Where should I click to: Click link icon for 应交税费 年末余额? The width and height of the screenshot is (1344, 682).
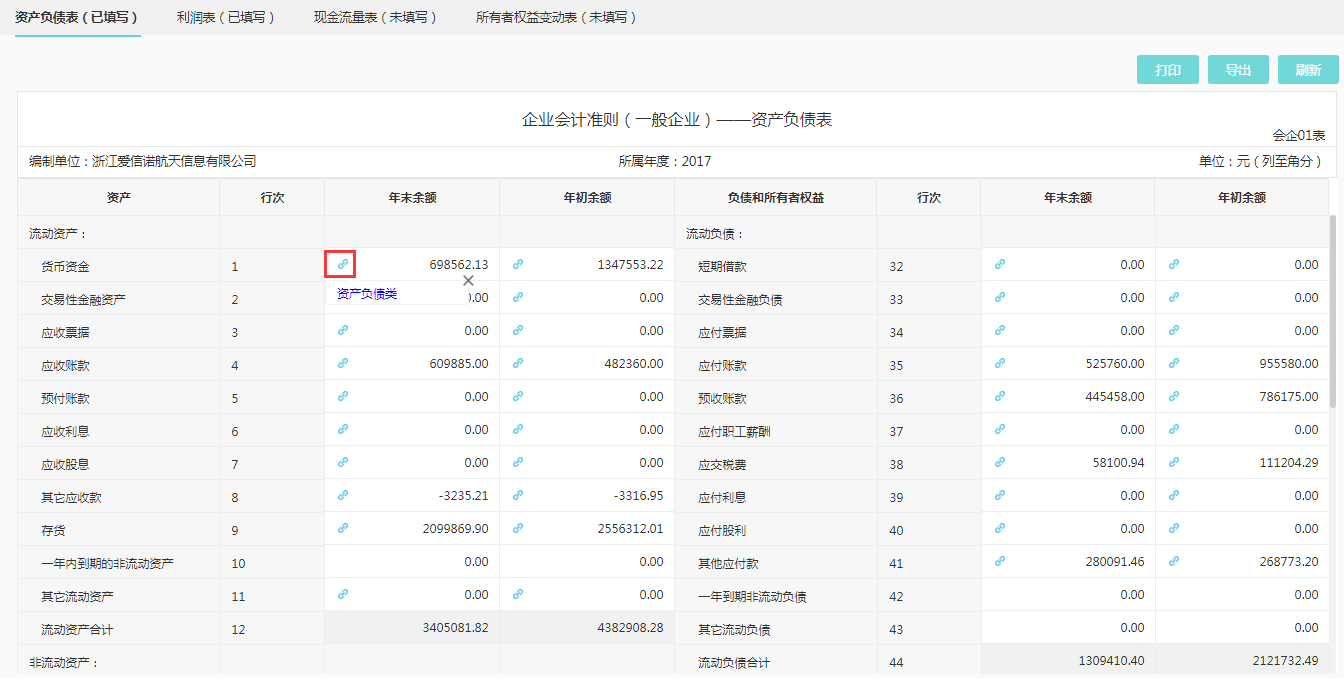pos(999,462)
